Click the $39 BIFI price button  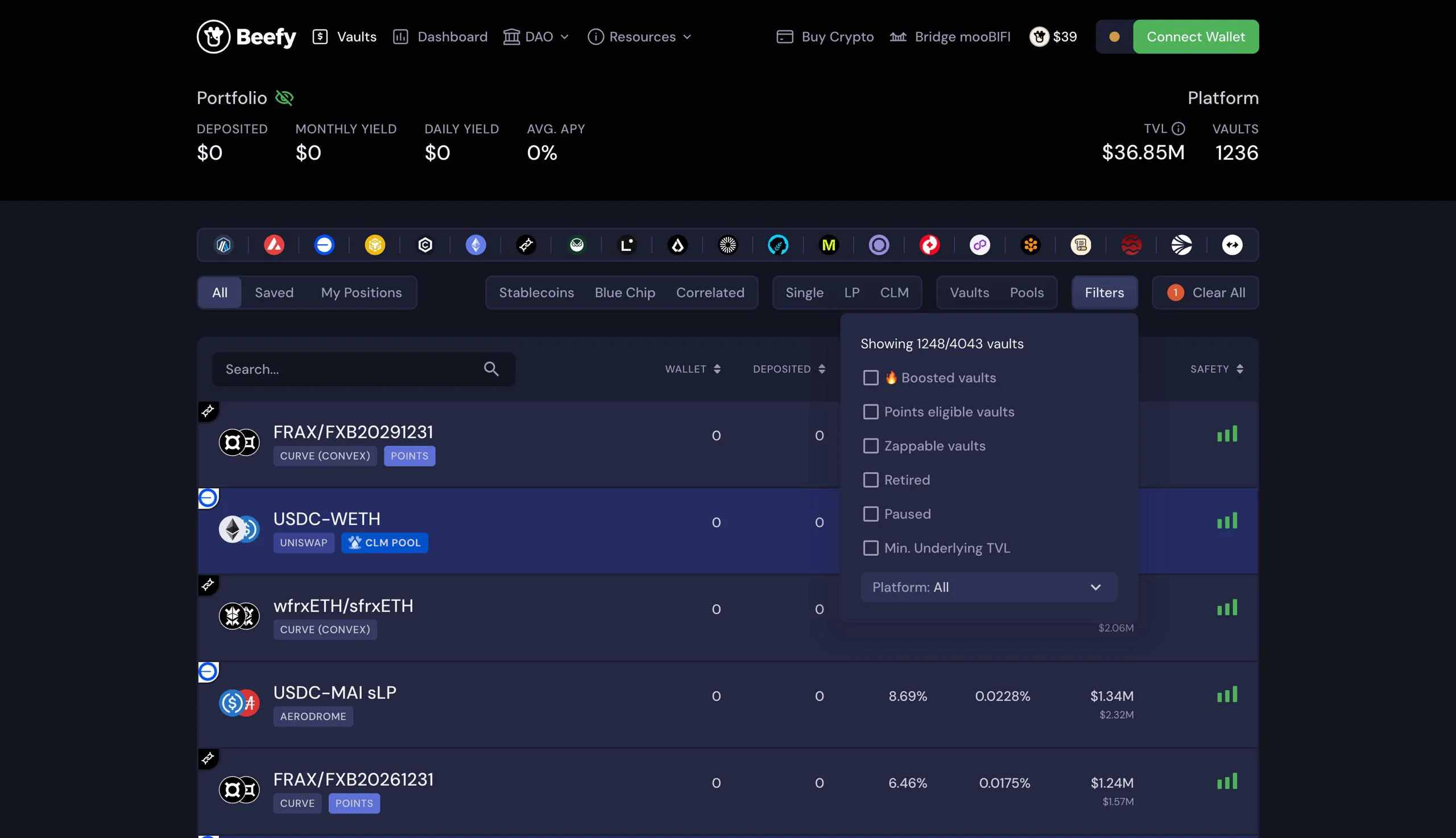pos(1053,37)
